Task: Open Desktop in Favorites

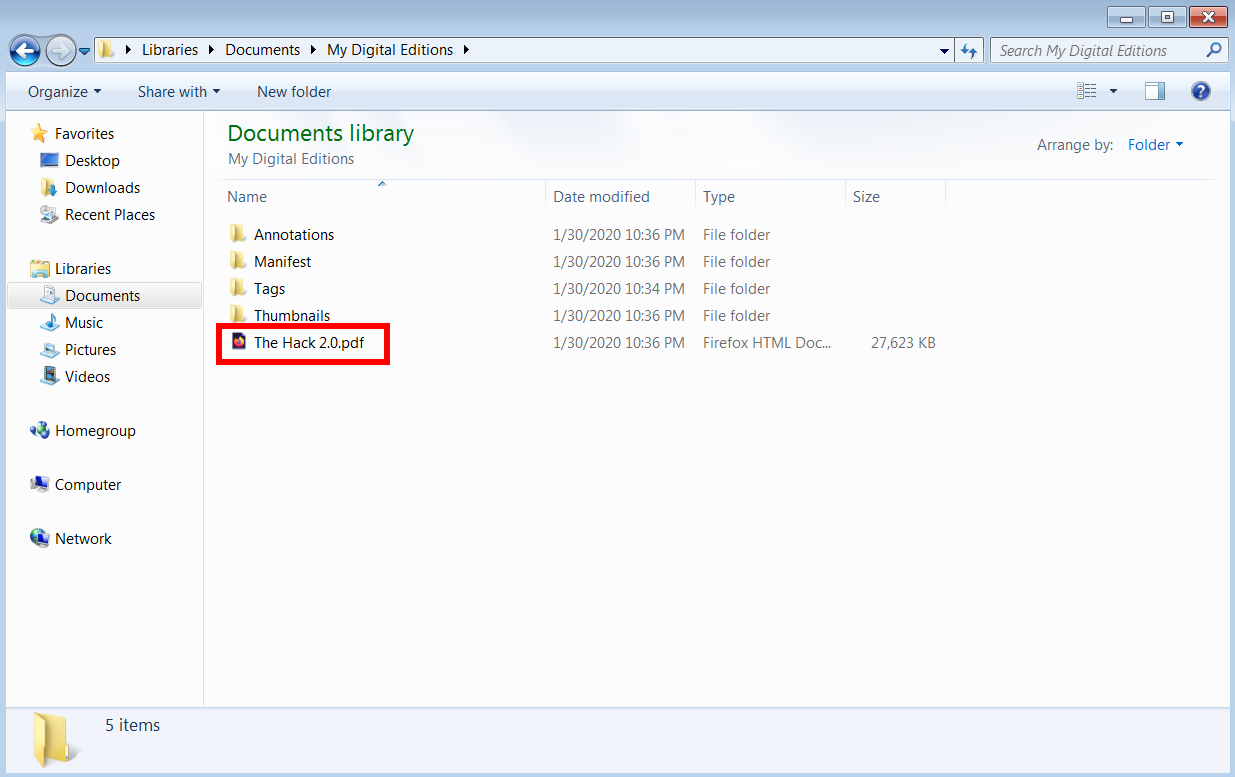Action: click(92, 160)
